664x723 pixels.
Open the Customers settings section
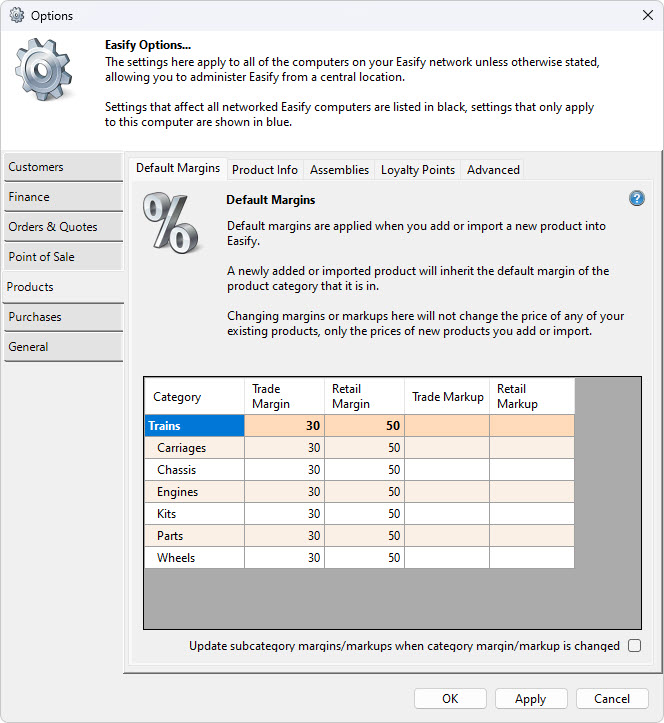(x=63, y=167)
